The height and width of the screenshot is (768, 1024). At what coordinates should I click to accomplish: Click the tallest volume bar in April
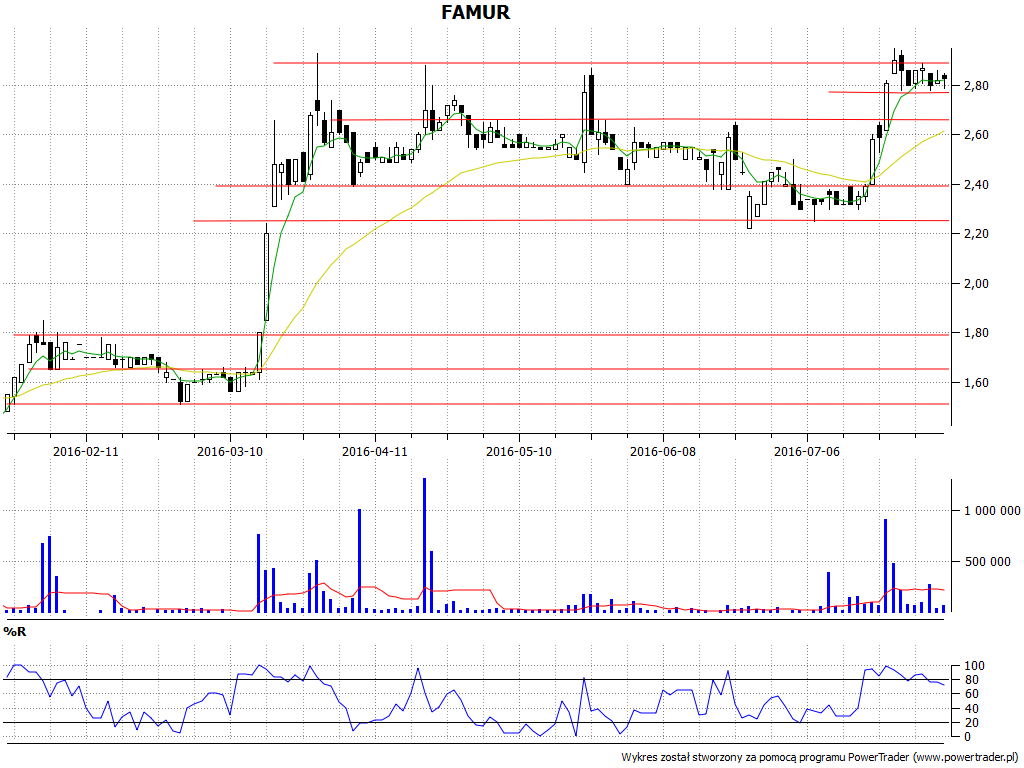click(x=424, y=545)
